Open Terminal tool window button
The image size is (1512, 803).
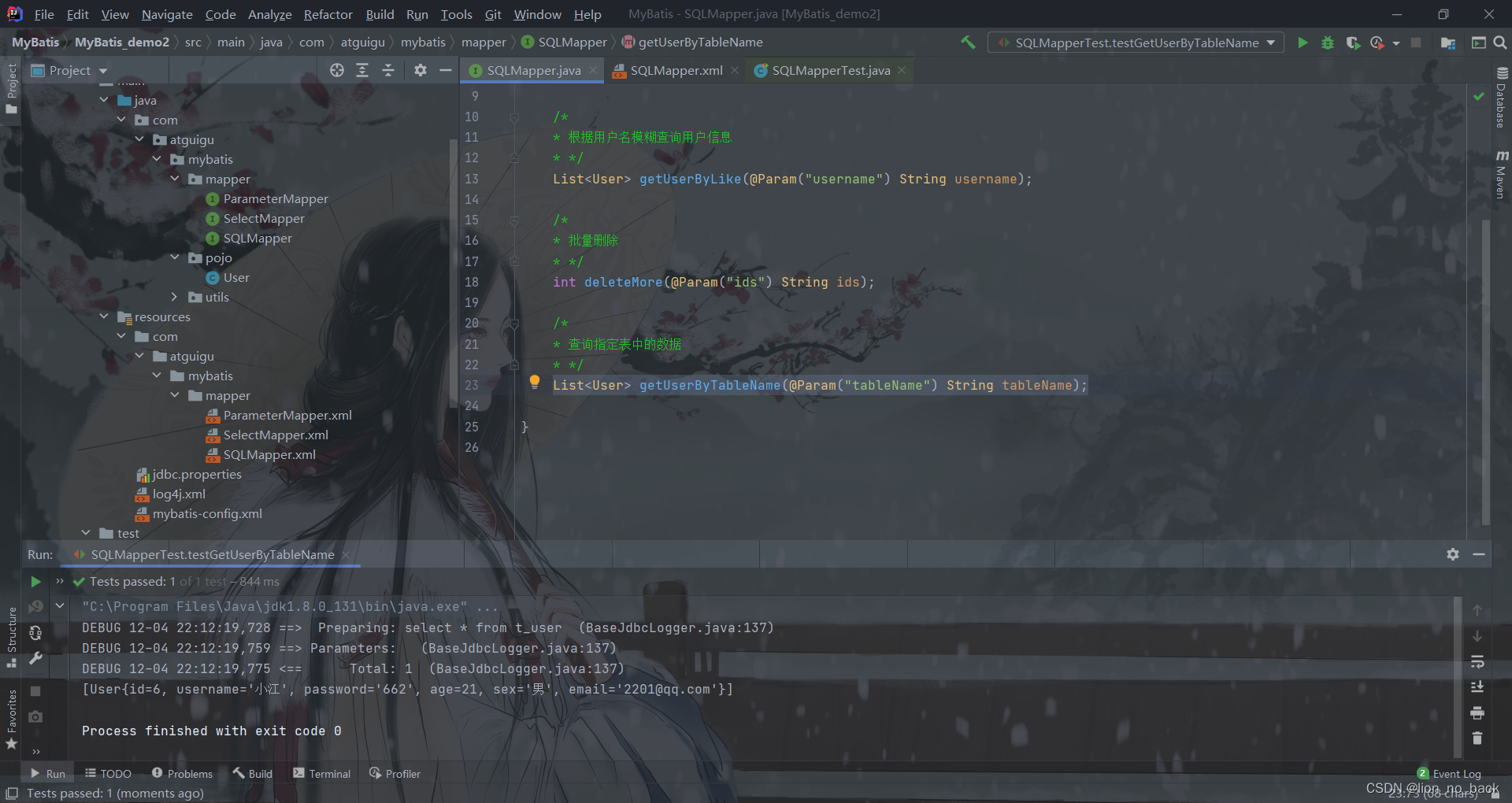point(321,774)
